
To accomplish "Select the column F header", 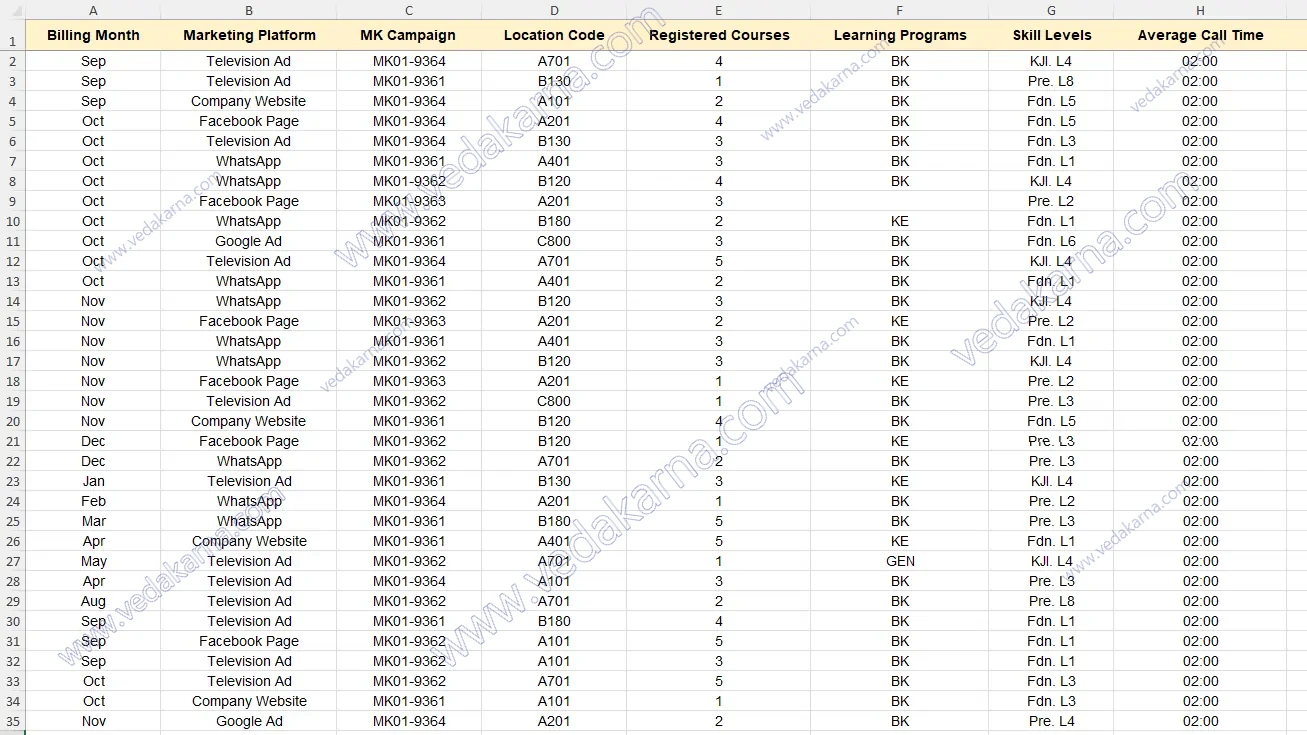I will click(x=900, y=10).
